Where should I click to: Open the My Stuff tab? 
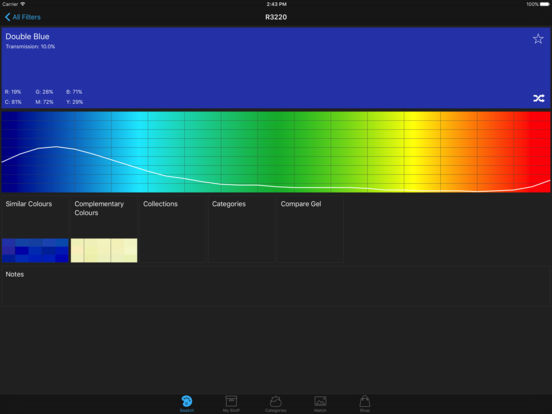(x=231, y=403)
